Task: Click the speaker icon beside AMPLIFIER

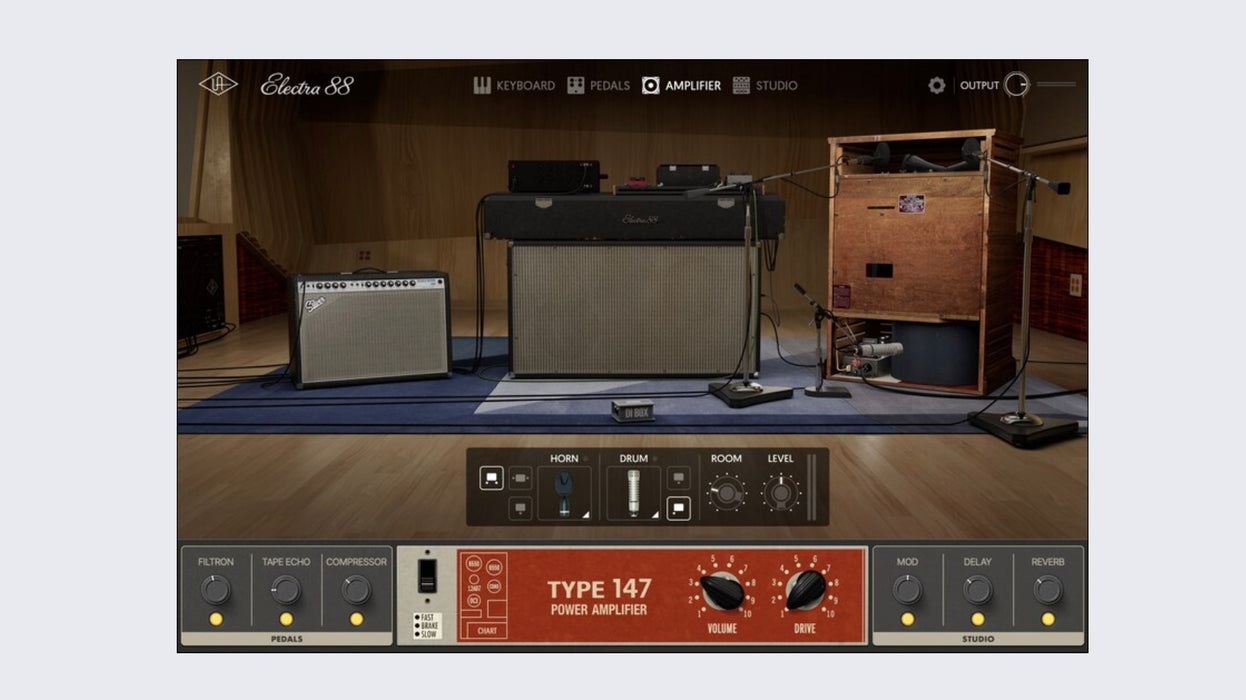Action: (651, 85)
